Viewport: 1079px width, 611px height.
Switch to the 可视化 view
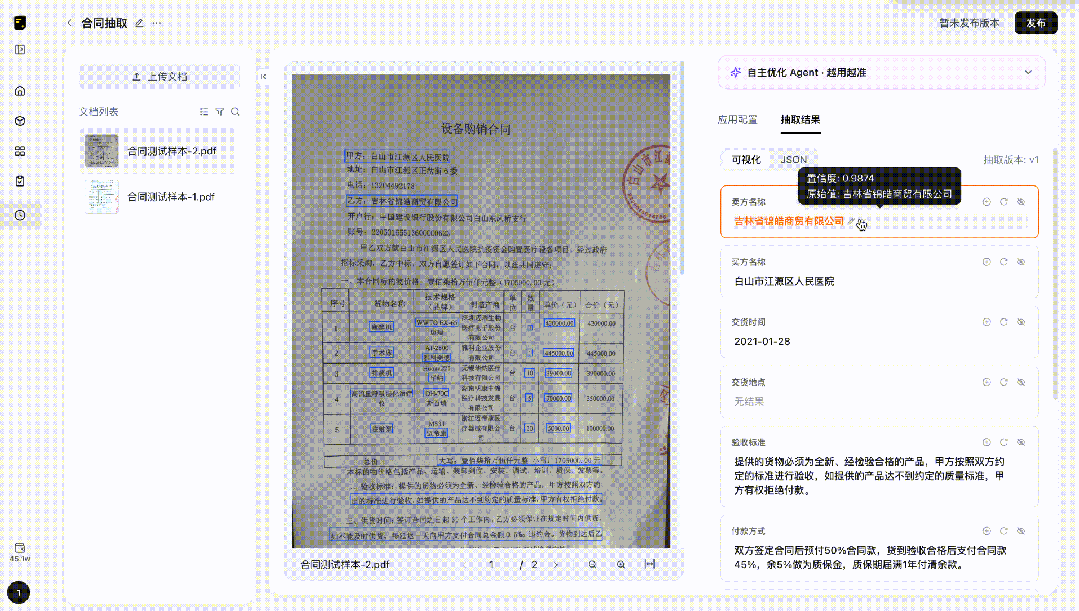click(746, 160)
